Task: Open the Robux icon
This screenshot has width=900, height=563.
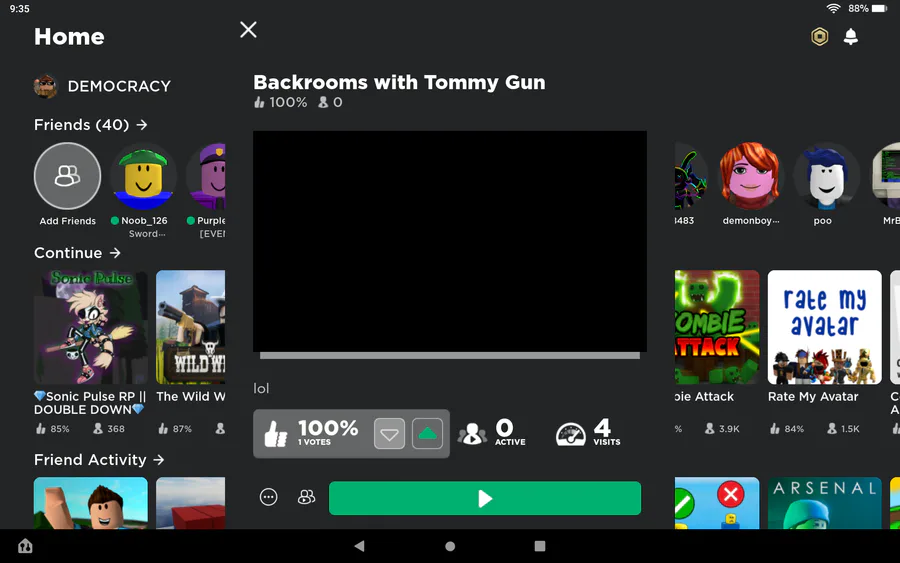Action: (x=820, y=37)
